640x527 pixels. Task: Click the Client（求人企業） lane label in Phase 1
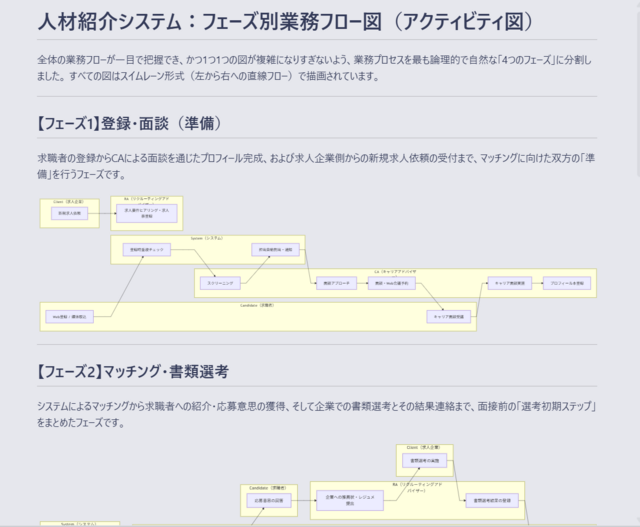[69, 202]
